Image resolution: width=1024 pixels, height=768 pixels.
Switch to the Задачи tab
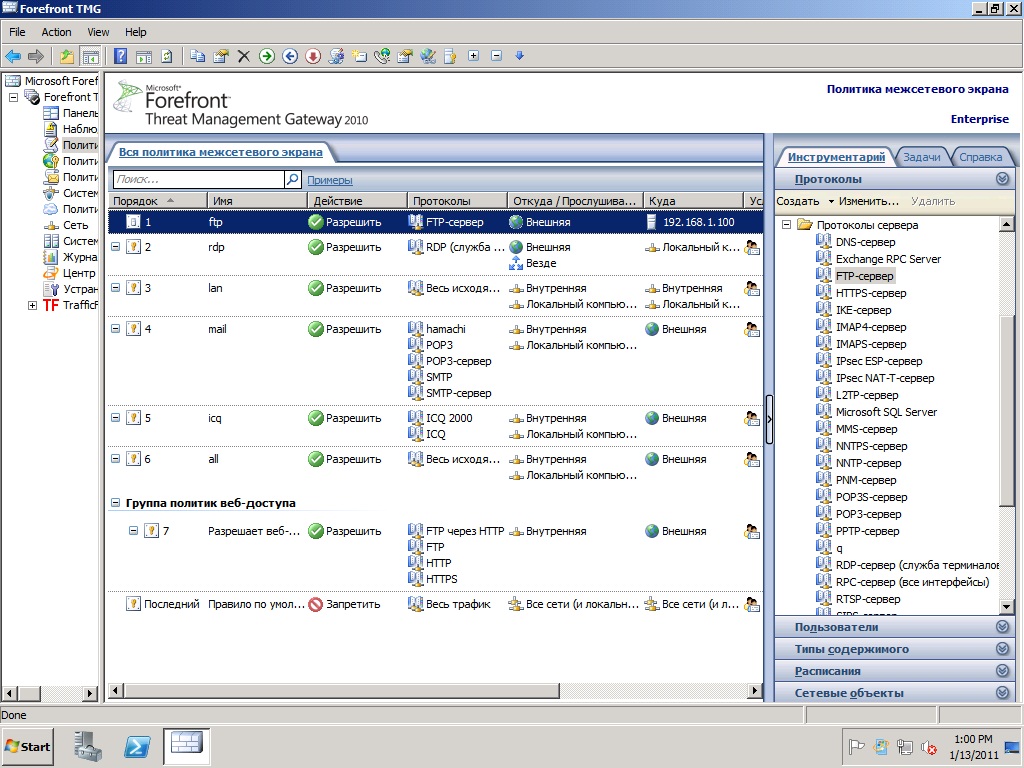point(921,157)
